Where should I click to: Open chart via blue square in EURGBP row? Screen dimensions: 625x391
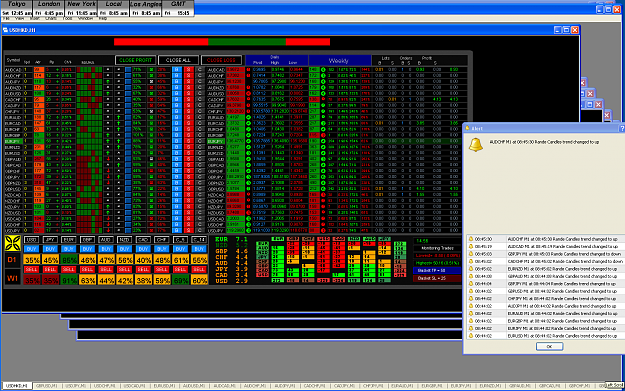point(128,135)
